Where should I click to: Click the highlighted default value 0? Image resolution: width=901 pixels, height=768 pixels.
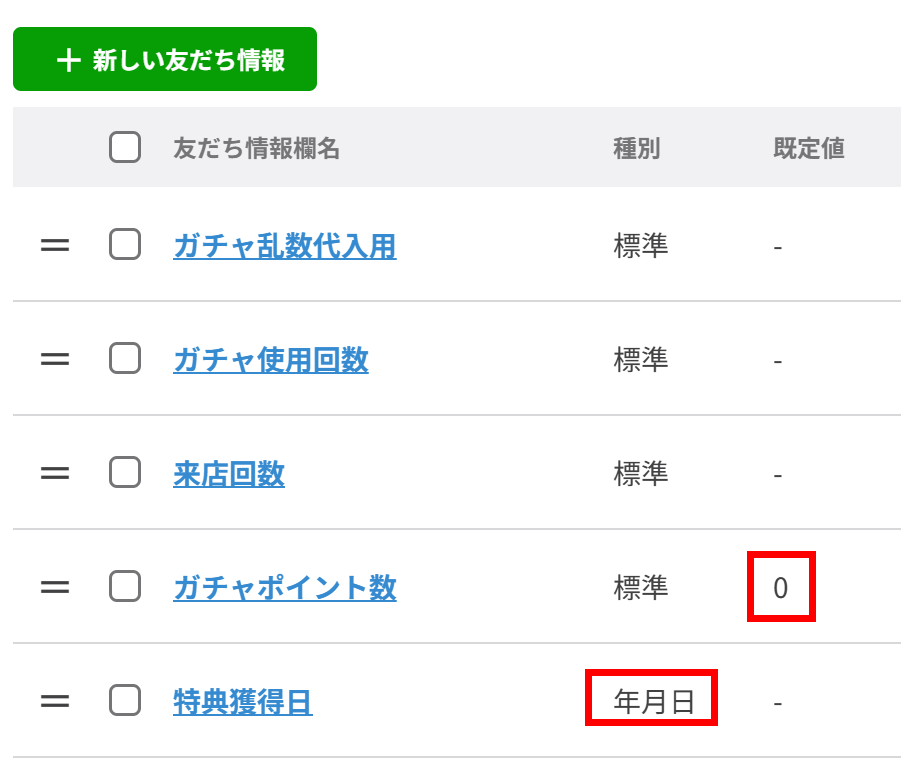(780, 587)
